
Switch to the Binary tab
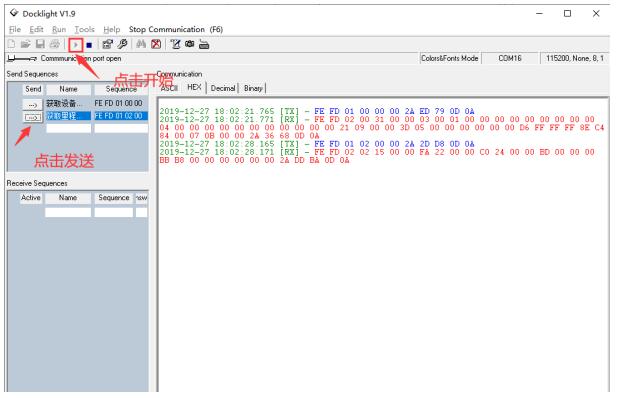(x=253, y=88)
